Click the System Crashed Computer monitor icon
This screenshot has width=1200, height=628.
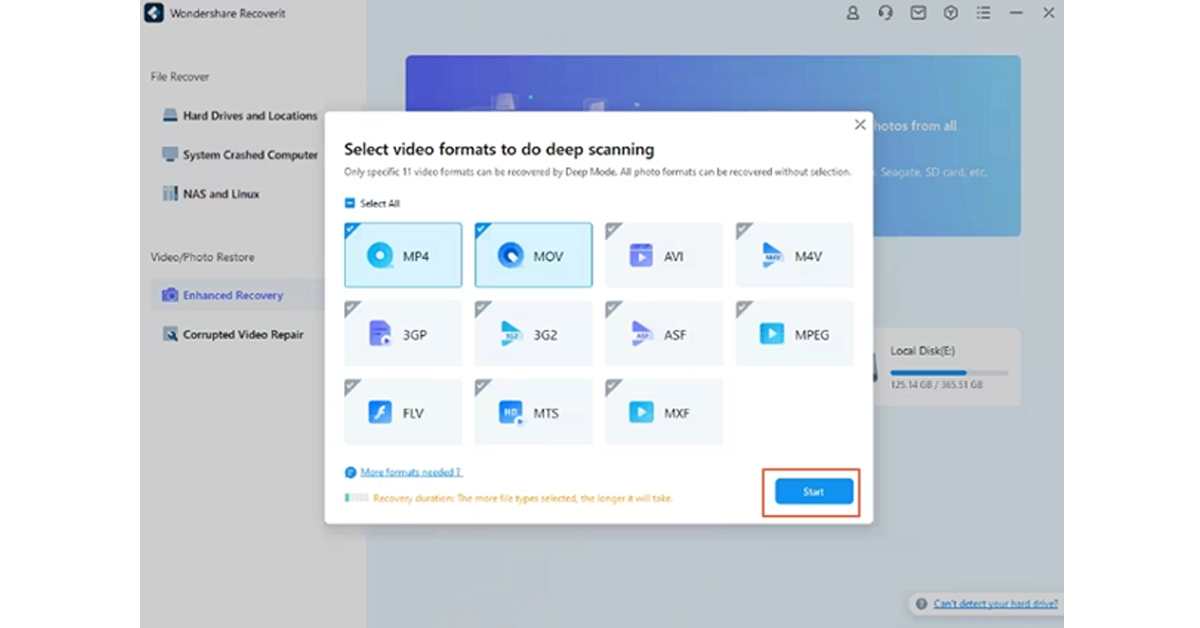tap(170, 155)
